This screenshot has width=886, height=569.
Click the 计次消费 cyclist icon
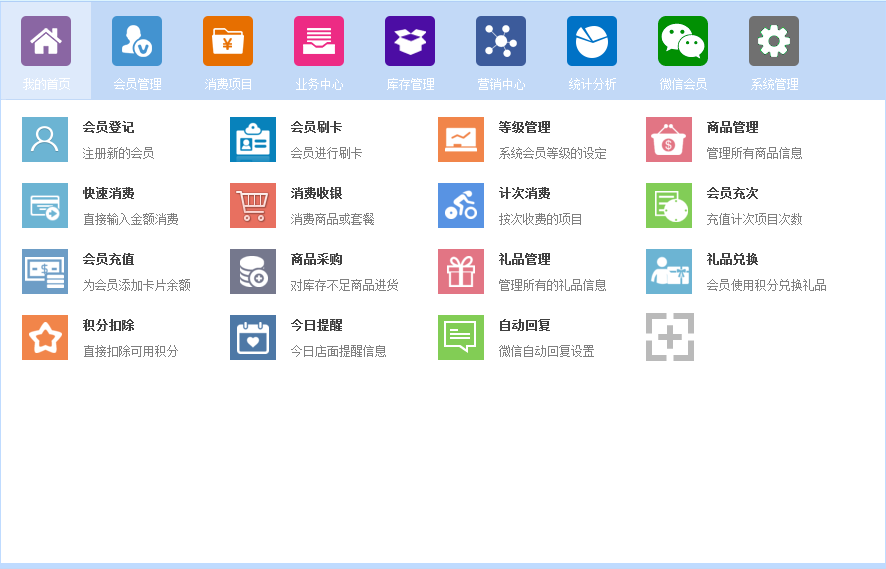coord(461,206)
